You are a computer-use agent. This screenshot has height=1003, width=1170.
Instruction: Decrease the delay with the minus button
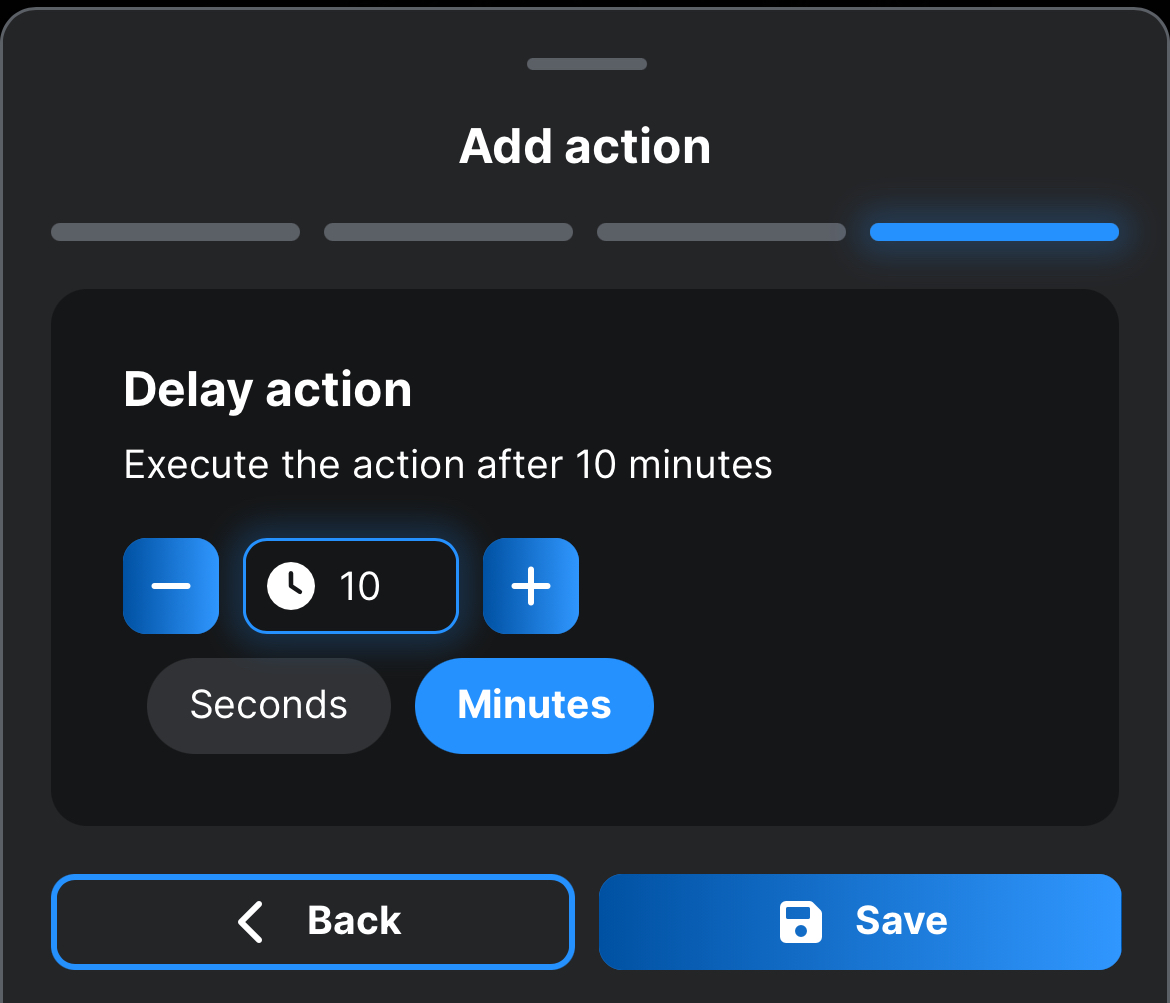(x=171, y=586)
